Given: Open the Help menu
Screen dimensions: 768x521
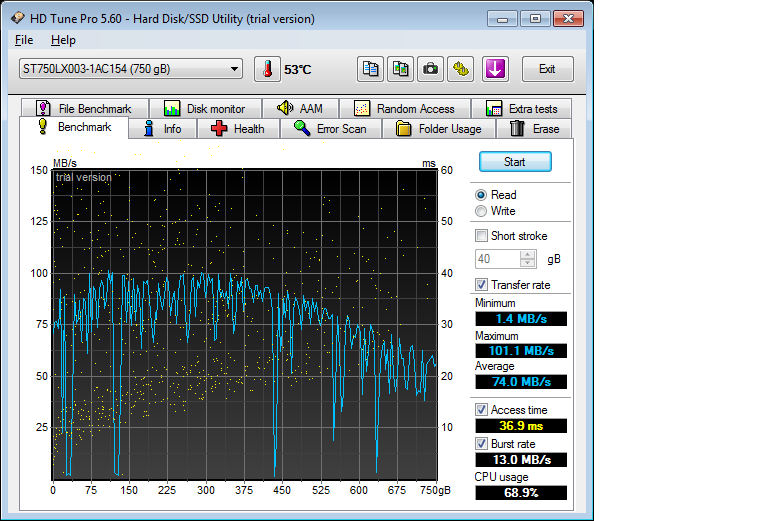Looking at the screenshot, I should click(x=63, y=40).
